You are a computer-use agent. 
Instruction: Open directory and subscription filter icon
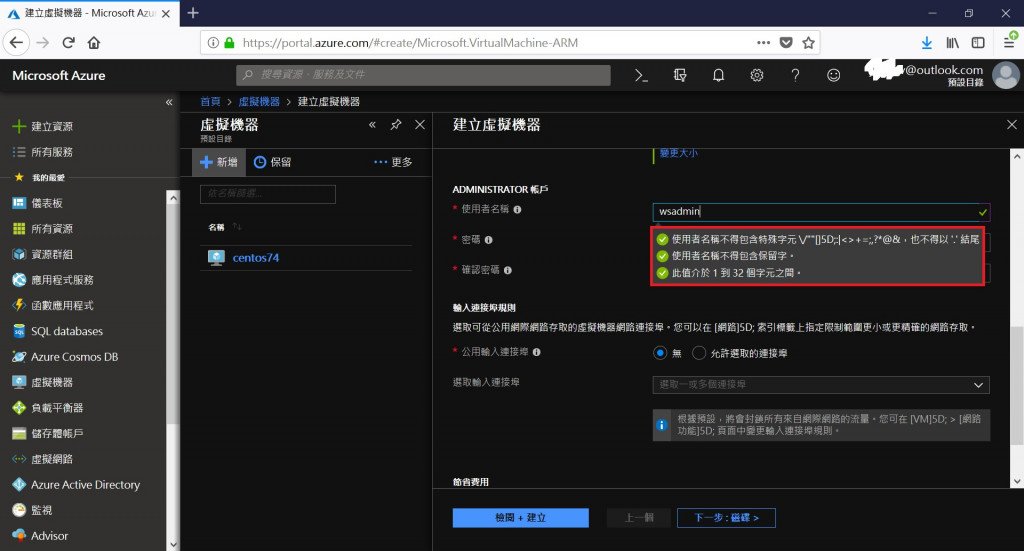pyautogui.click(x=680, y=75)
